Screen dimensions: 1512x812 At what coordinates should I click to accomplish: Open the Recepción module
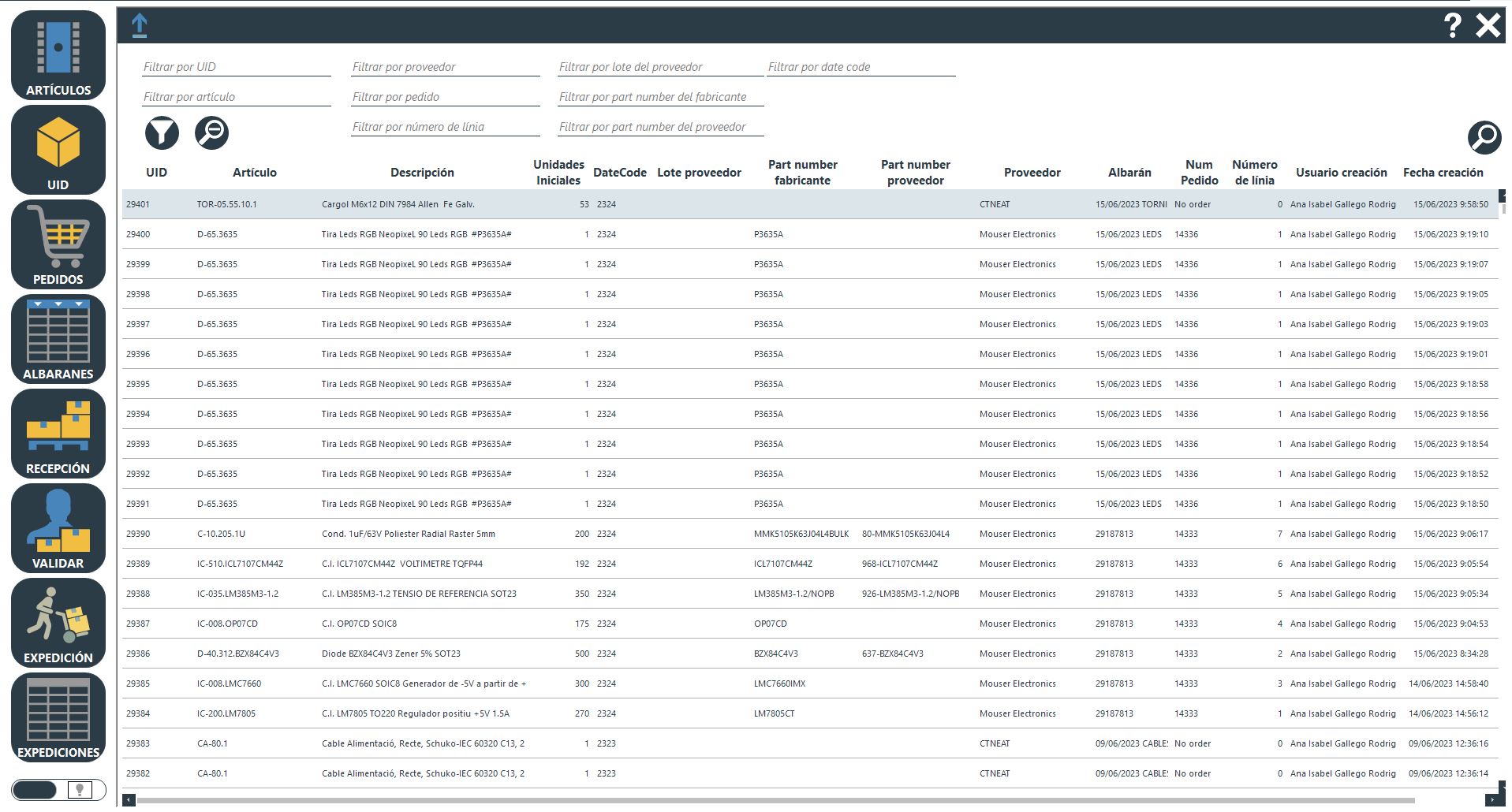coord(58,434)
